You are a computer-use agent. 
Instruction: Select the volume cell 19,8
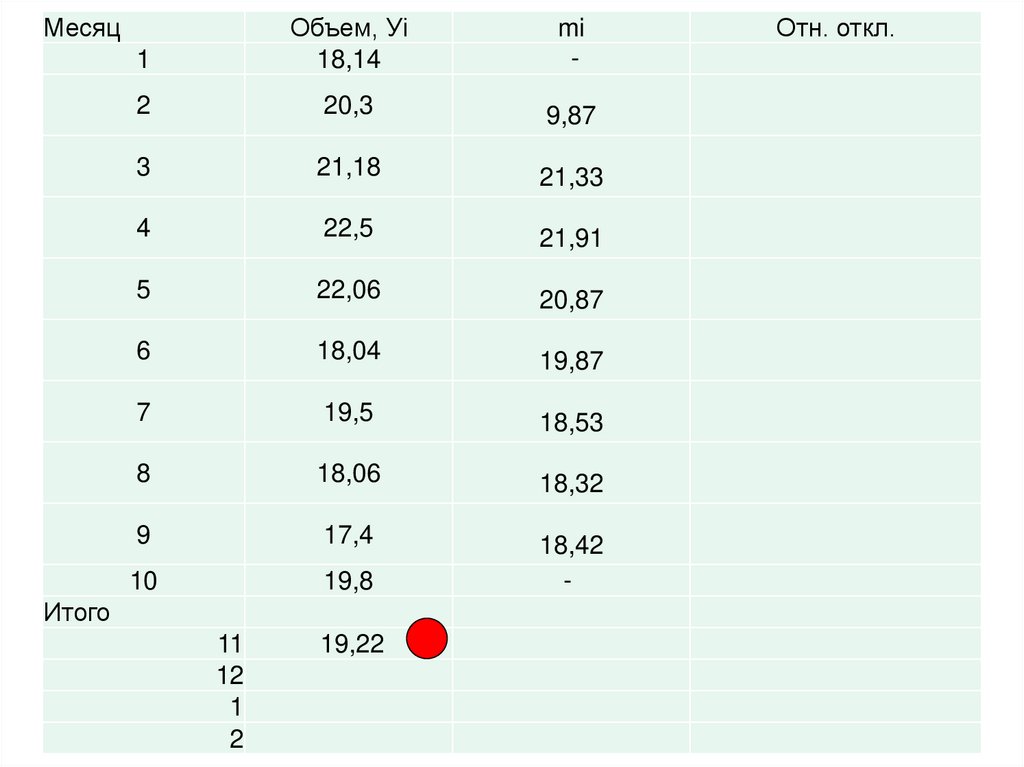pyautogui.click(x=349, y=581)
